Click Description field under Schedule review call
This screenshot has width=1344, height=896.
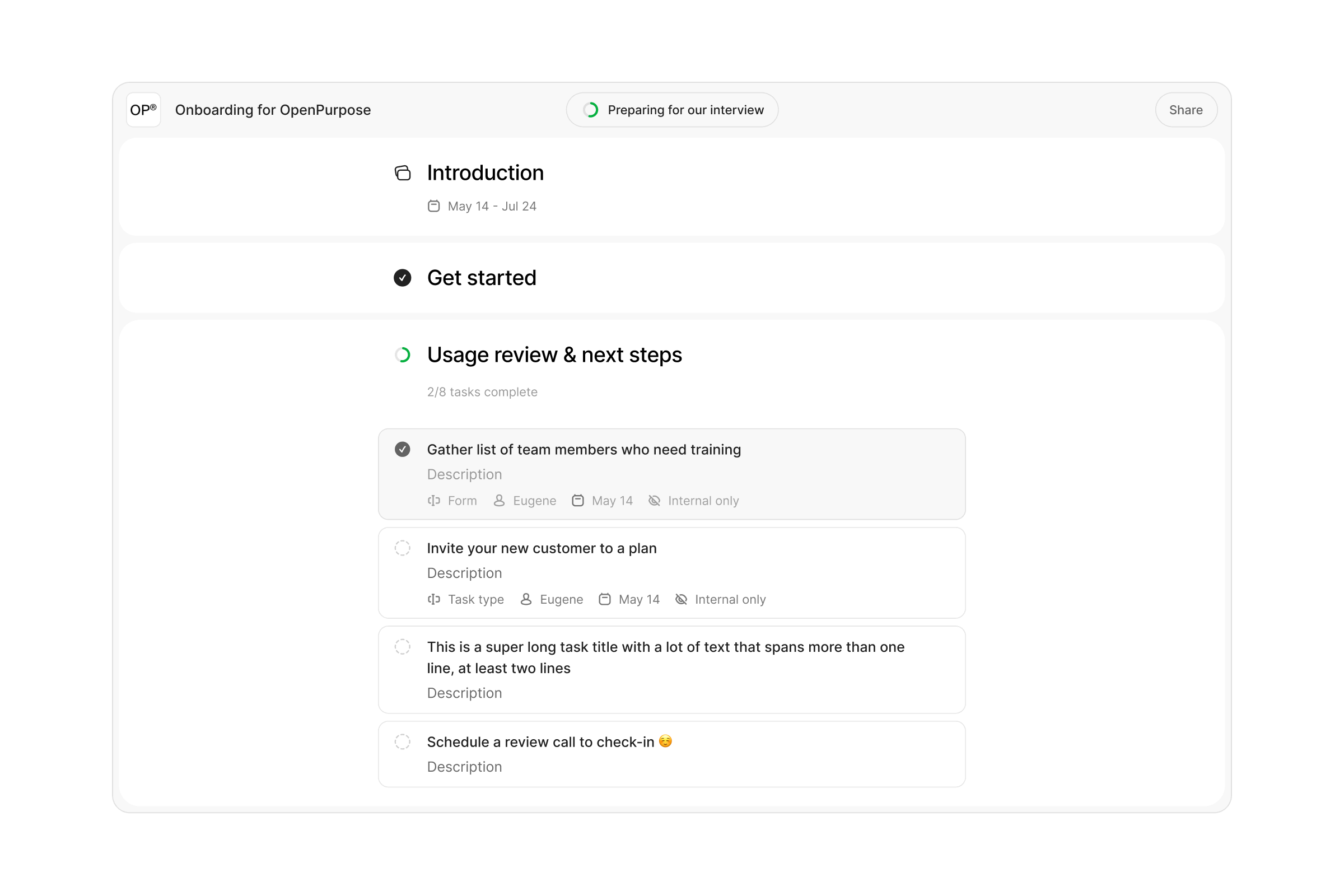pos(465,767)
